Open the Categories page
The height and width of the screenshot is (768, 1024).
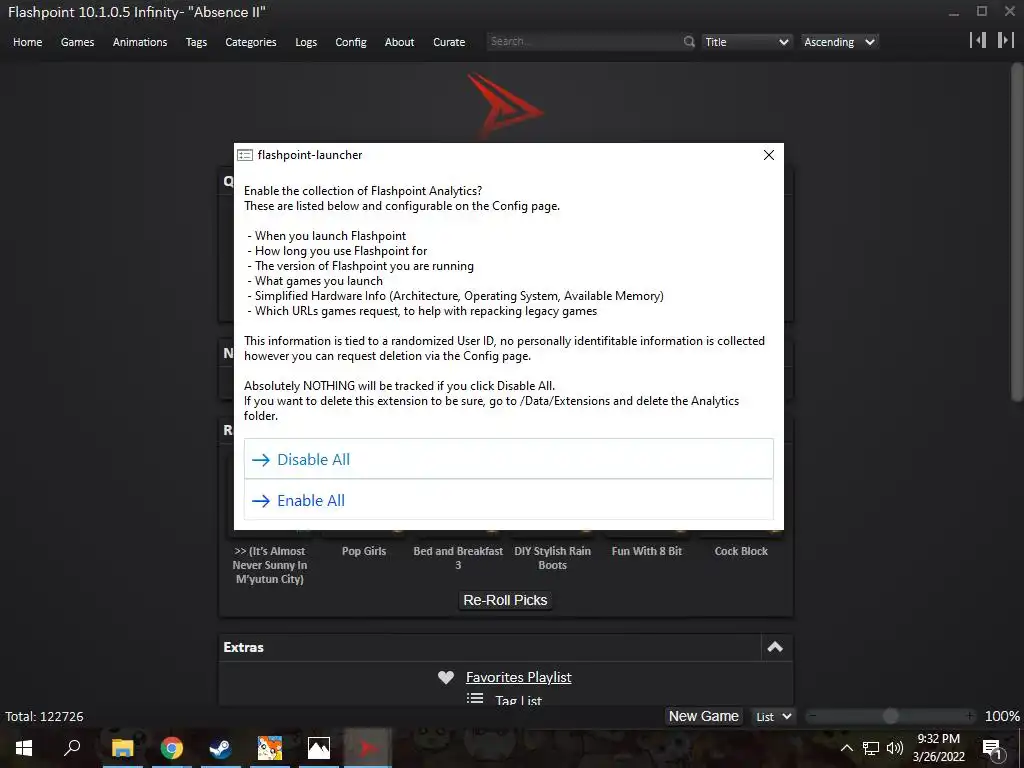point(251,42)
